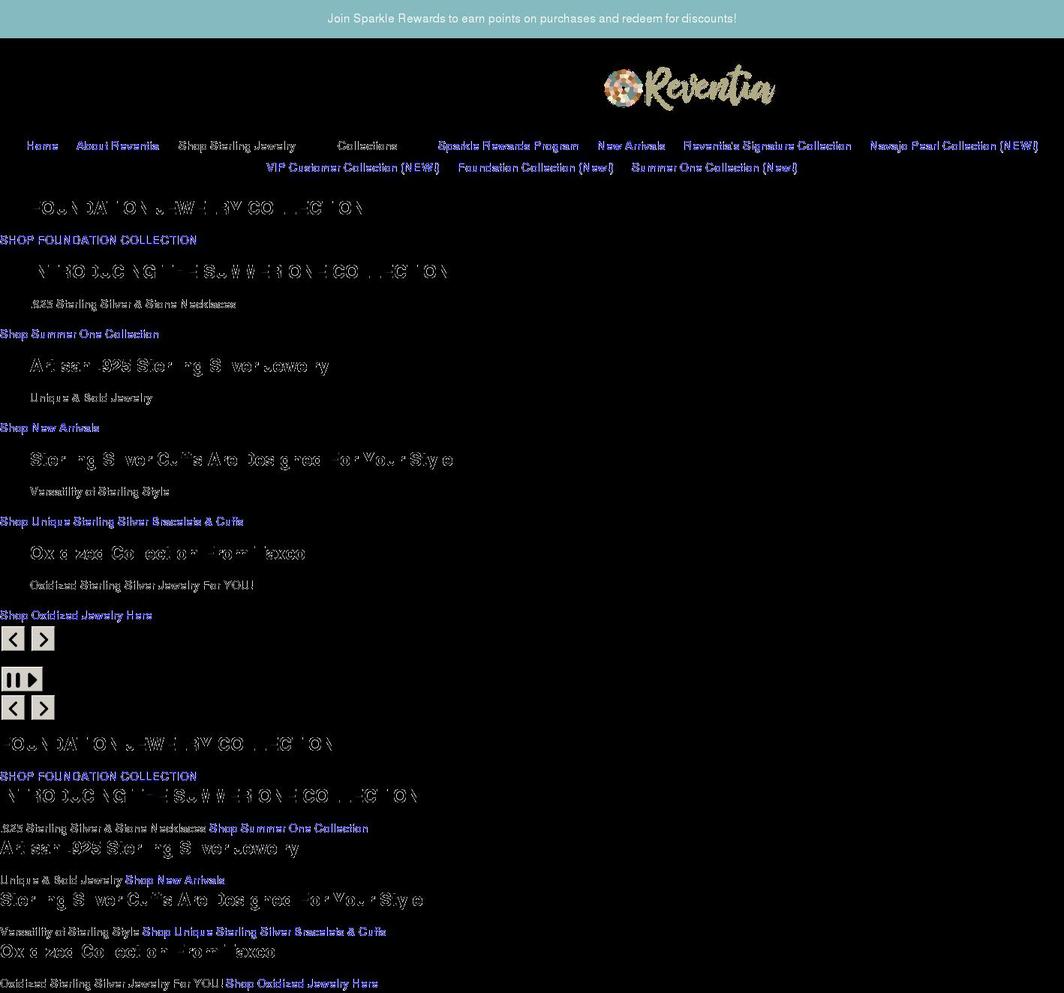Select New Arrivals in the nav bar
The width and height of the screenshot is (1064, 993).
pos(631,146)
